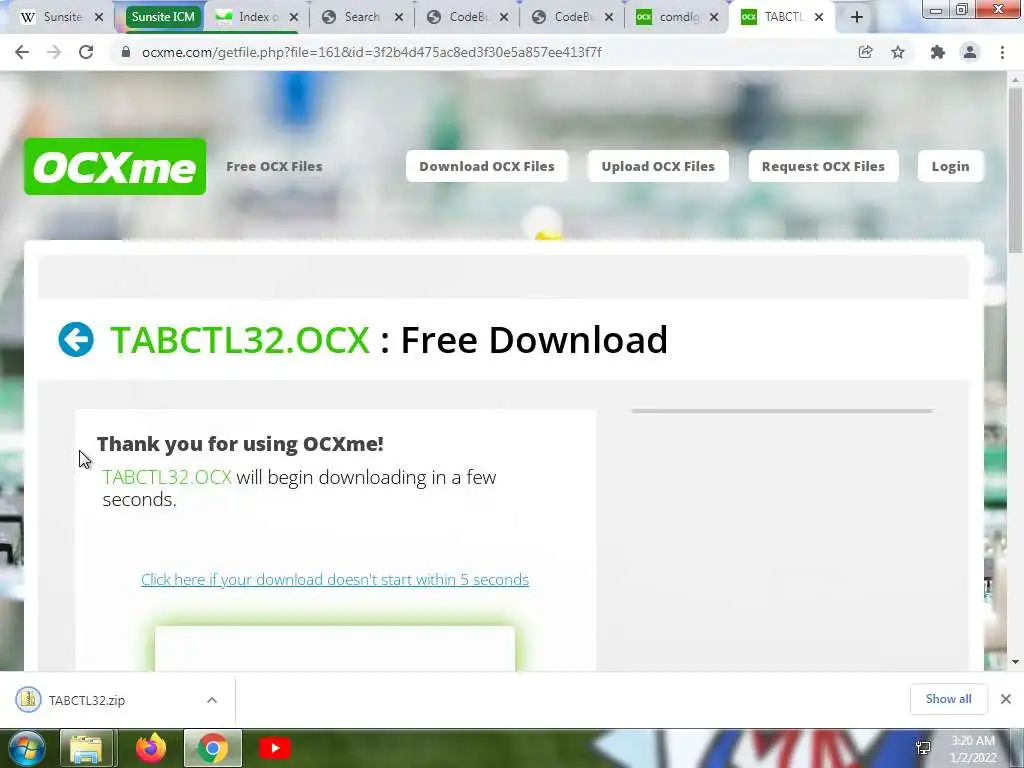Close the Index tab
The image size is (1024, 768).
click(294, 18)
